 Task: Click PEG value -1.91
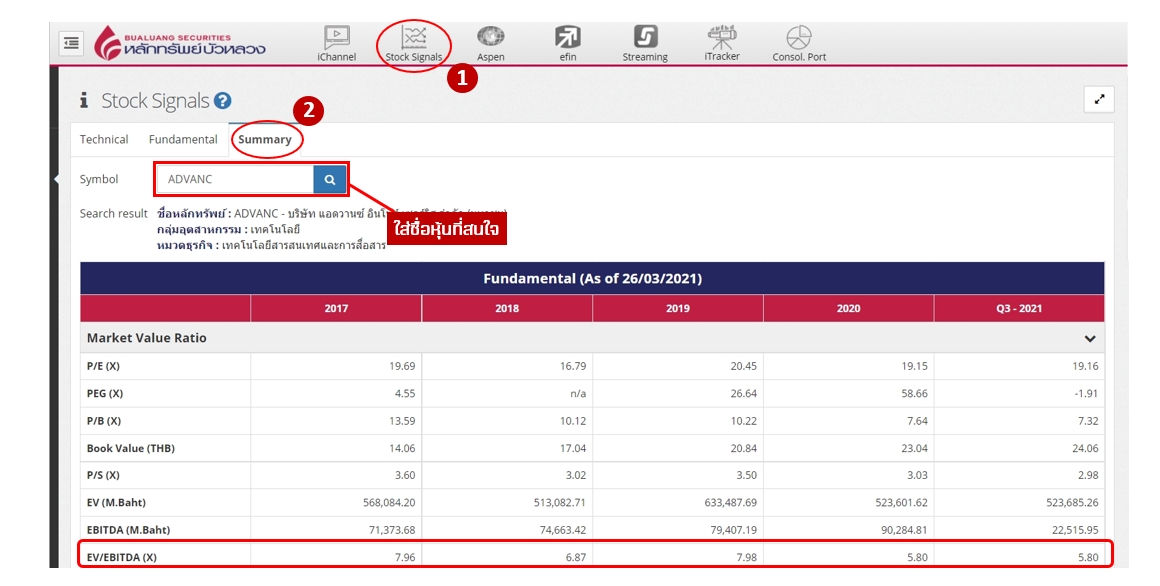tap(1087, 394)
